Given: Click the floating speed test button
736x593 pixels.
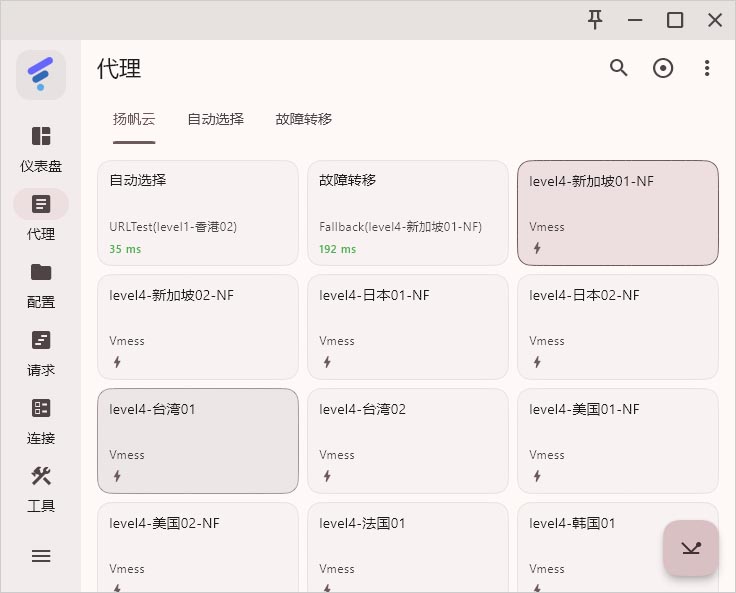Looking at the screenshot, I should coord(691,548).
